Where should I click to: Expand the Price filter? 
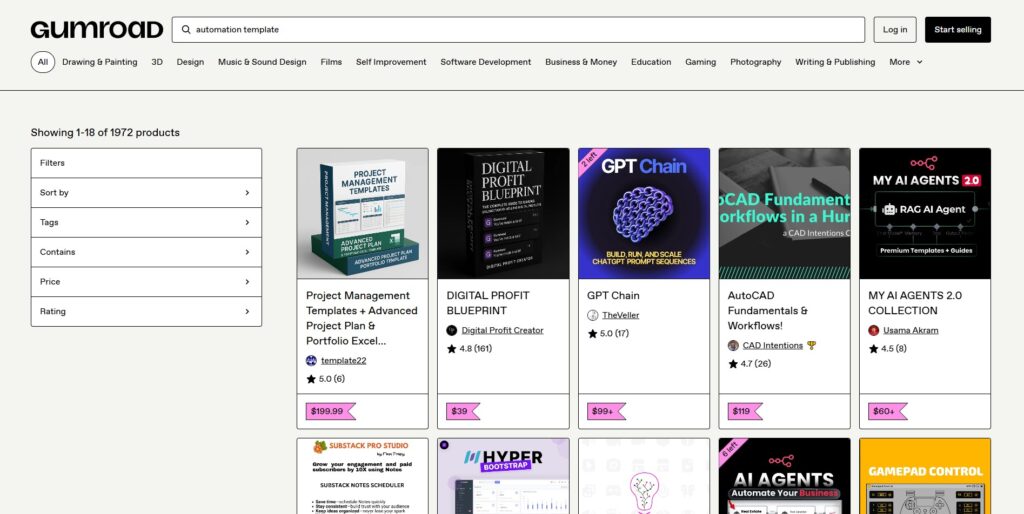[x=146, y=282]
